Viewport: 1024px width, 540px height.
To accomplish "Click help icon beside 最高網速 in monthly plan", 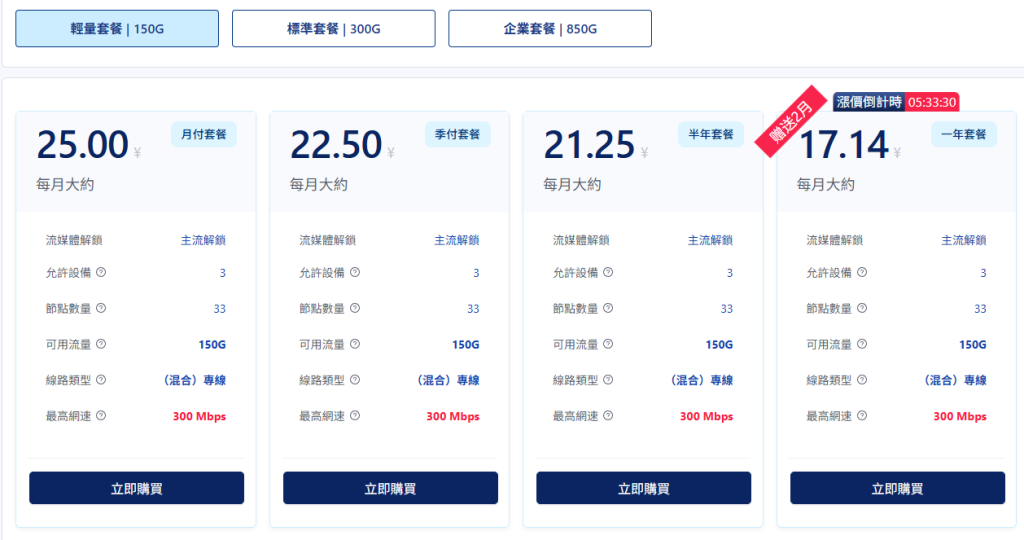I will pyautogui.click(x=101, y=415).
